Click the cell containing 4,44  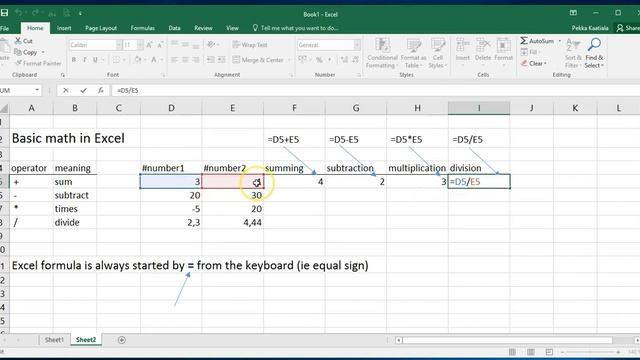tap(233, 222)
